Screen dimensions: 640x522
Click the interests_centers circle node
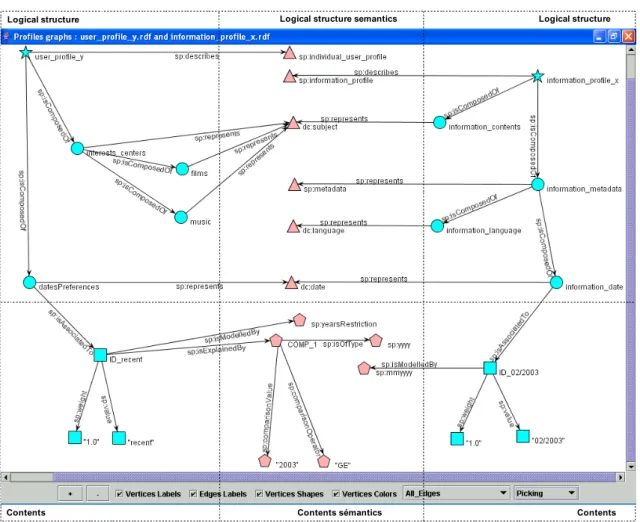tap(77, 148)
